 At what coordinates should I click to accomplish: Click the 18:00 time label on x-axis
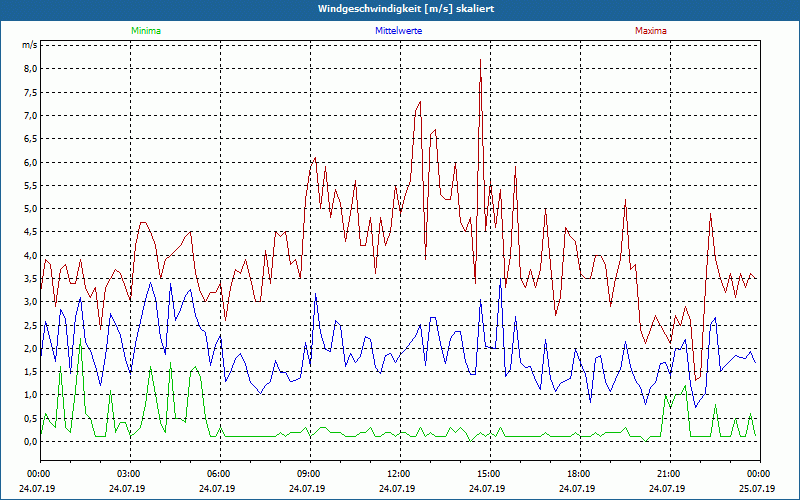(x=580, y=474)
